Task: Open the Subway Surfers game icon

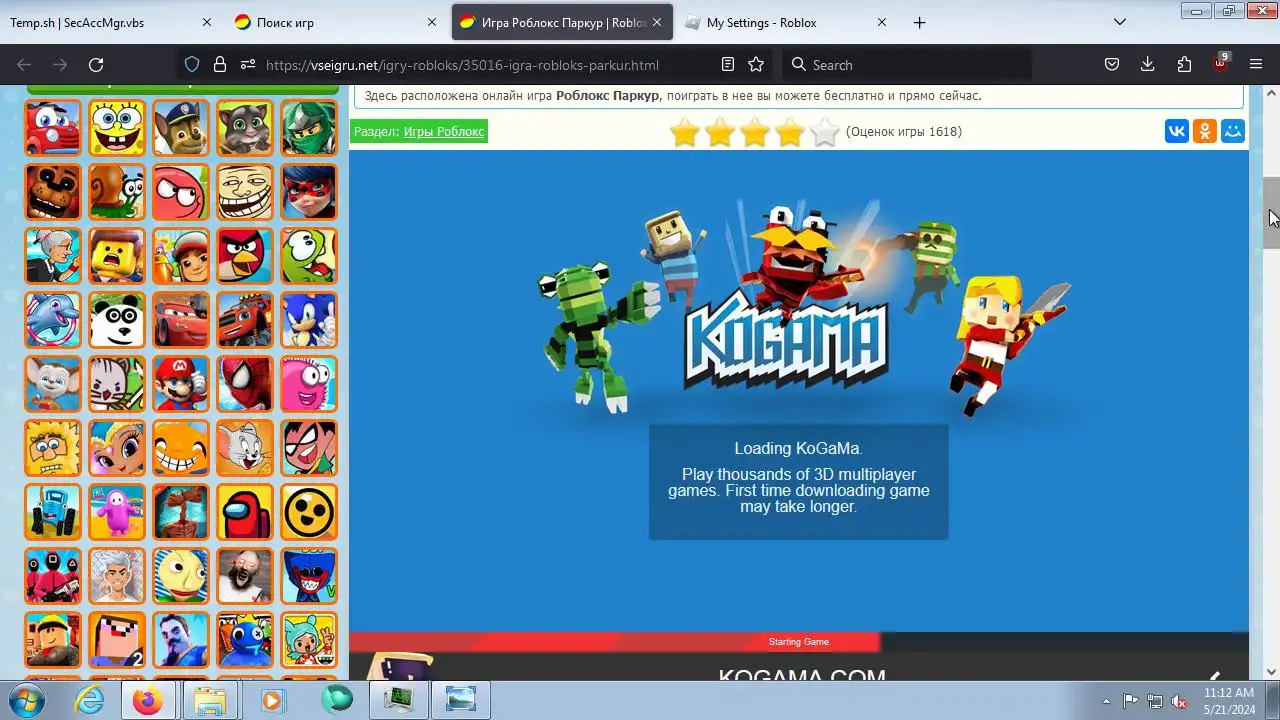Action: [x=181, y=256]
